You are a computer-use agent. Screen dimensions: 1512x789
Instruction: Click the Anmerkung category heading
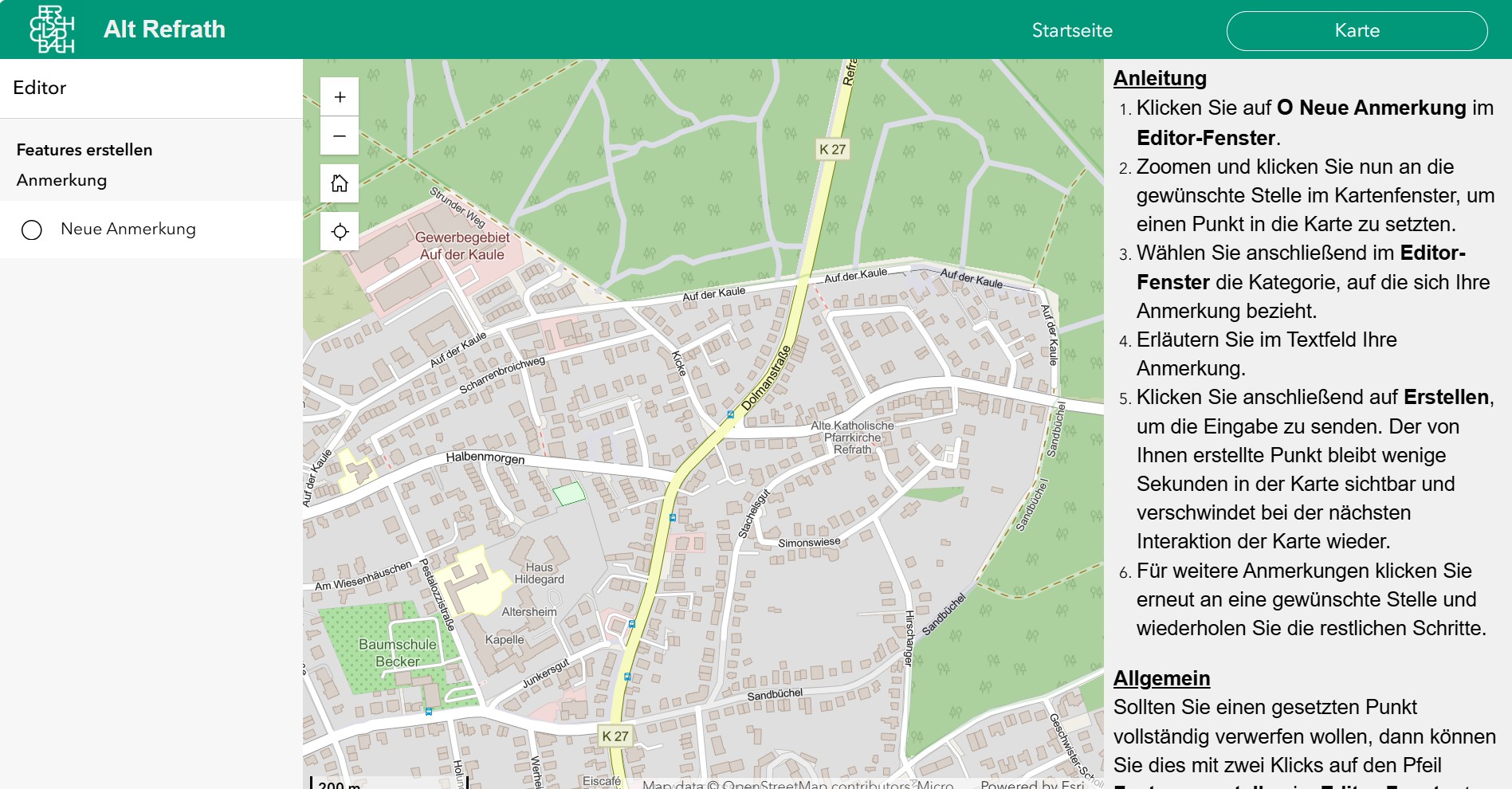[x=61, y=180]
